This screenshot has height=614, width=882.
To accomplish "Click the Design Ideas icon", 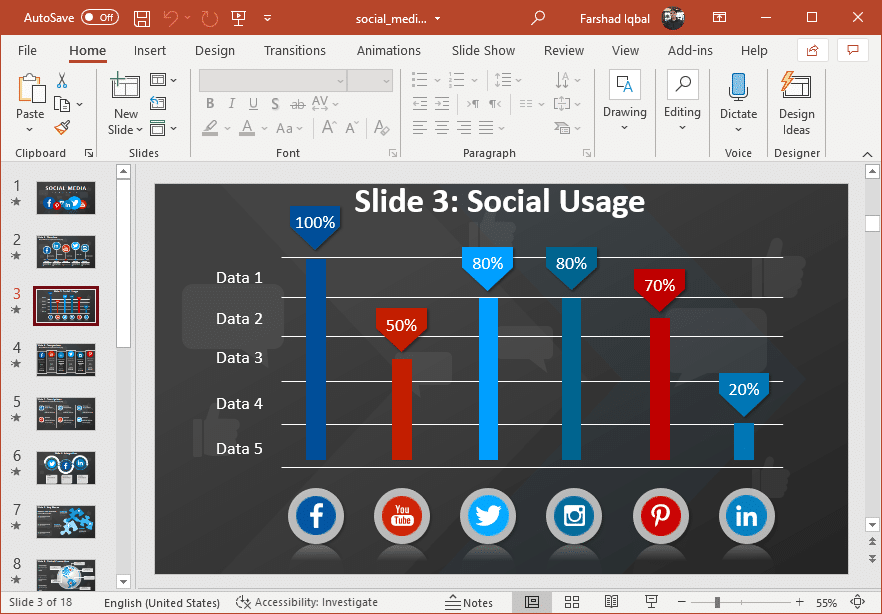I will (796, 88).
